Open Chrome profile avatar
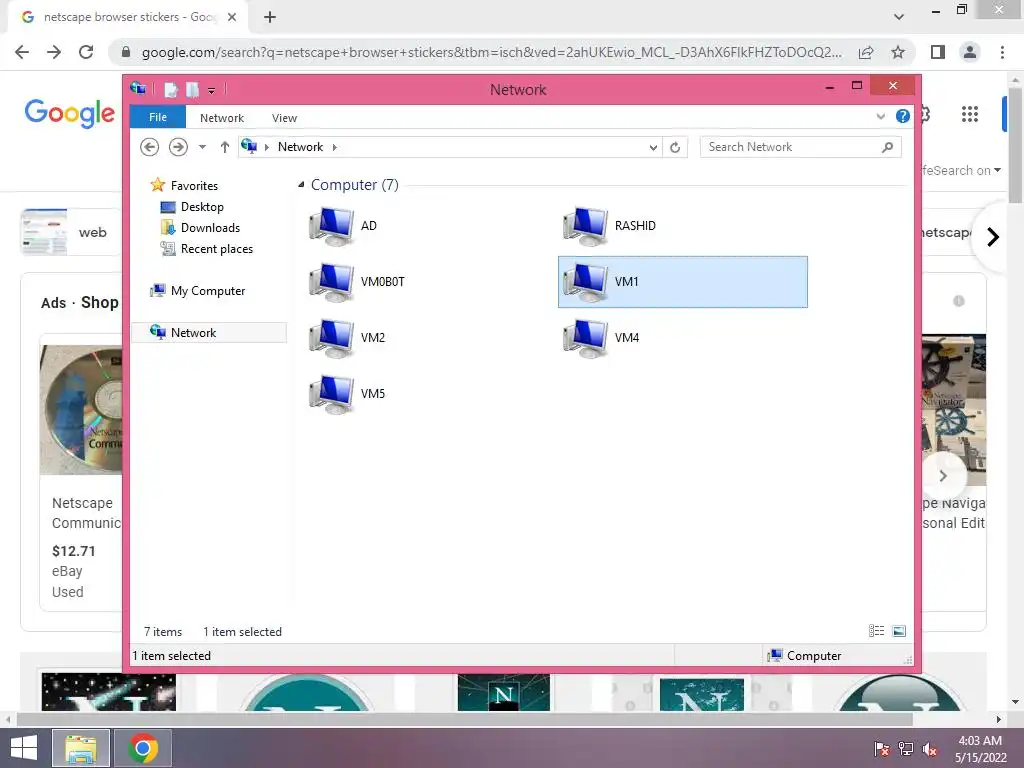 tap(970, 52)
